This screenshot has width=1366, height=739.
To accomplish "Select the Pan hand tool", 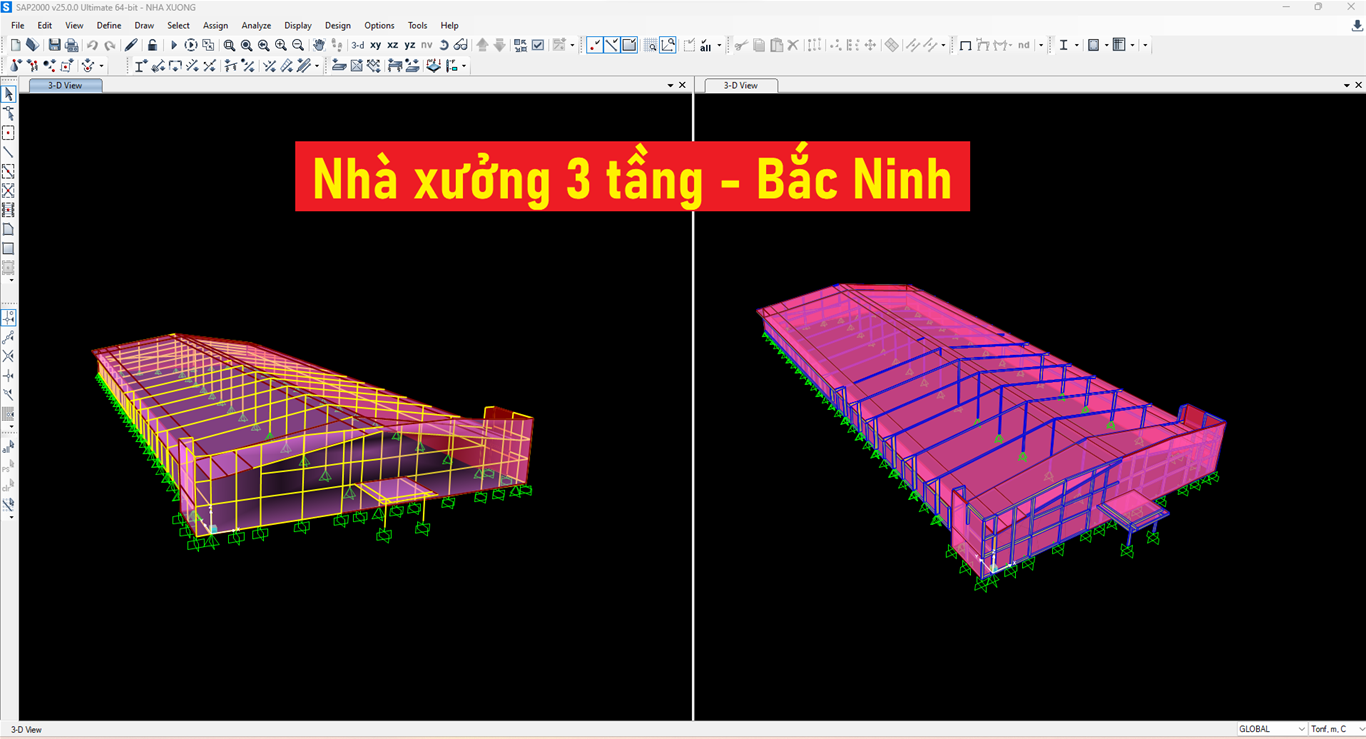I will pyautogui.click(x=319, y=45).
